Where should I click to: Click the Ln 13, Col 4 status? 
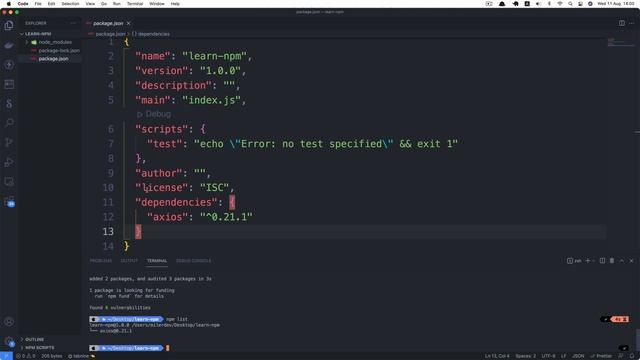click(x=497, y=356)
